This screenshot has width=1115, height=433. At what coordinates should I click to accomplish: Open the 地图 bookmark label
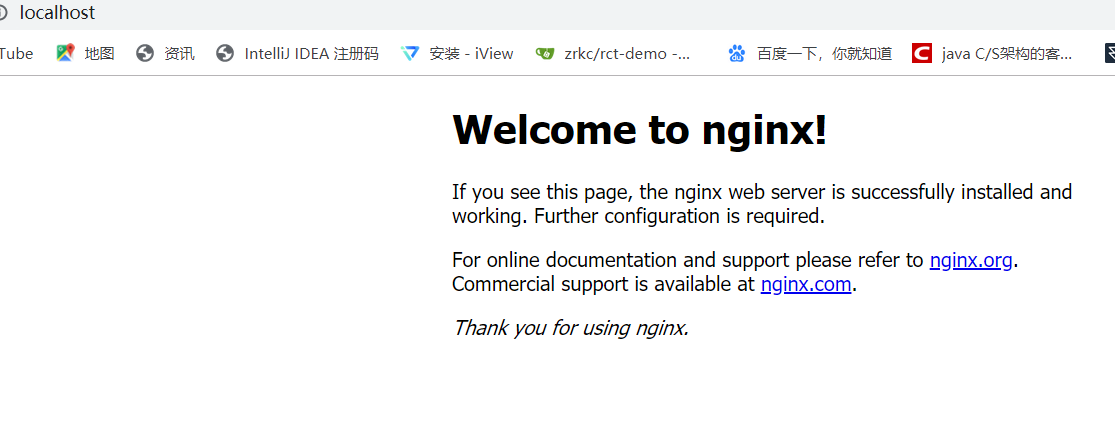(x=100, y=53)
